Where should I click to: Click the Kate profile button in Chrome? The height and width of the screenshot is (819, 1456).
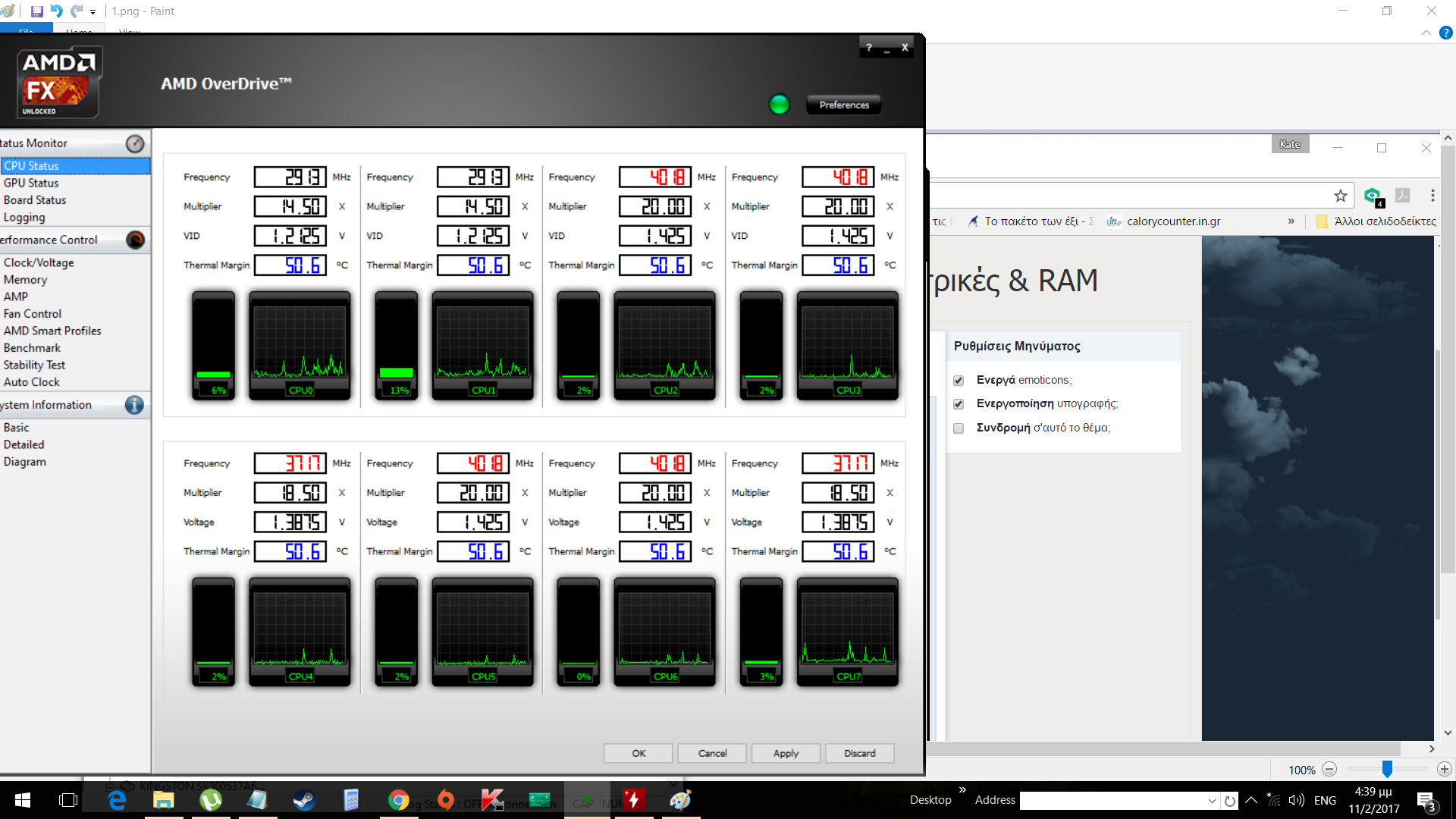[1290, 144]
